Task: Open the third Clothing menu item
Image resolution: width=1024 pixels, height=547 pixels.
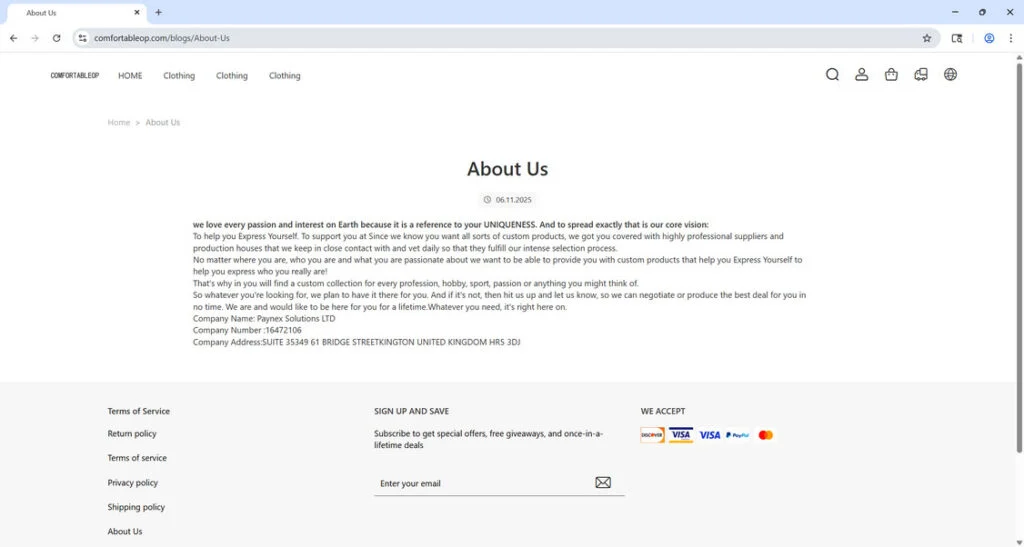Action: [x=285, y=76]
